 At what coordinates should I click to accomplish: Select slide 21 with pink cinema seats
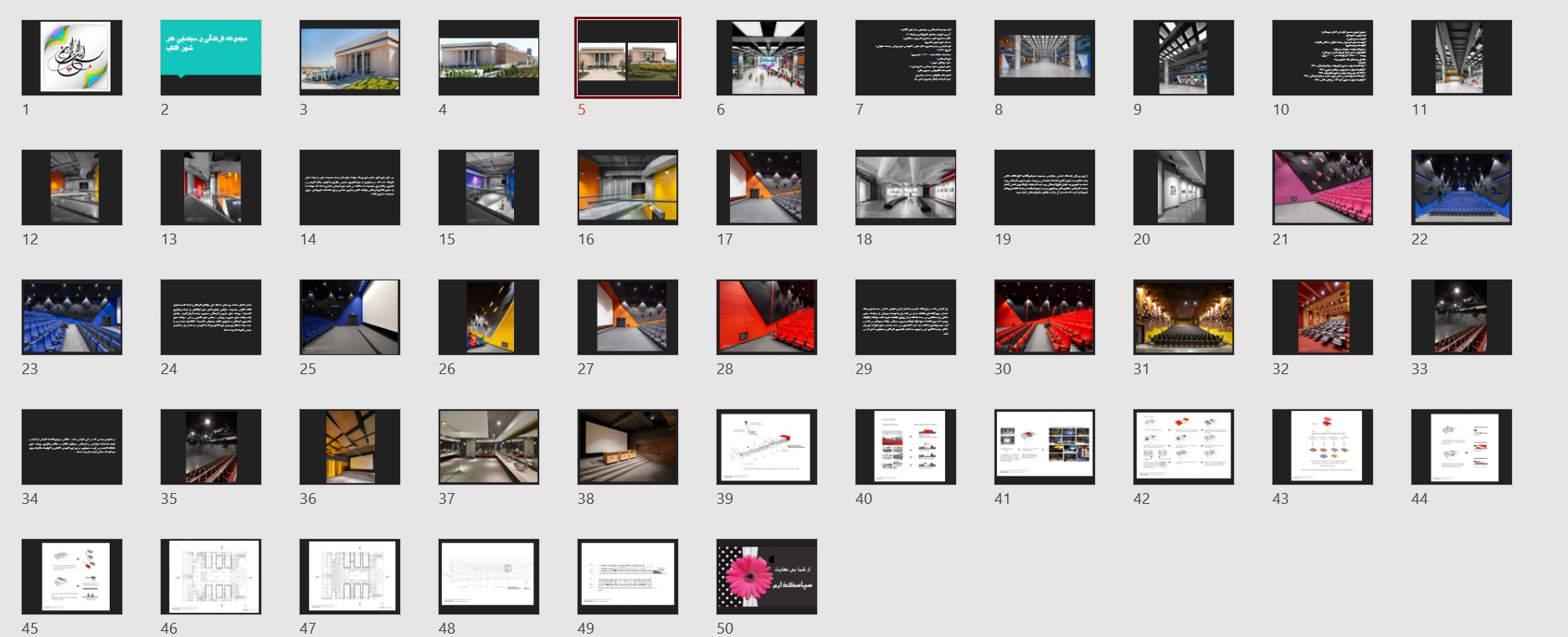click(x=1323, y=188)
